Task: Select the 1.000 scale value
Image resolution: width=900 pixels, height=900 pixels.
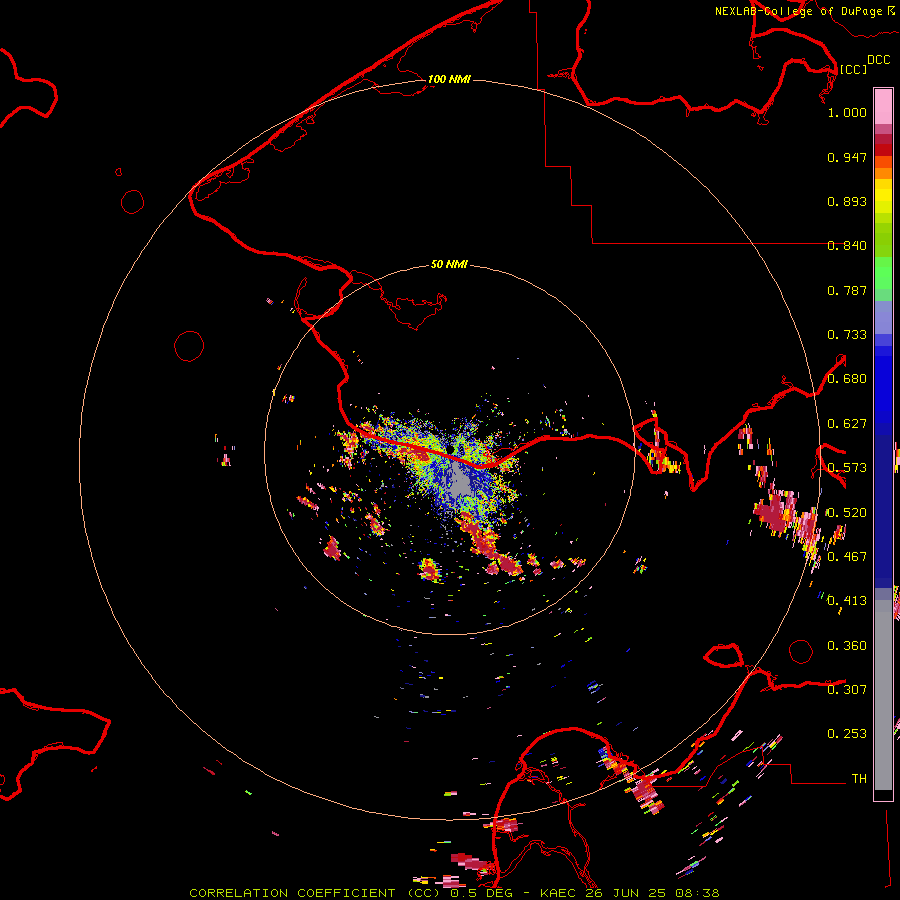Action: coord(847,112)
